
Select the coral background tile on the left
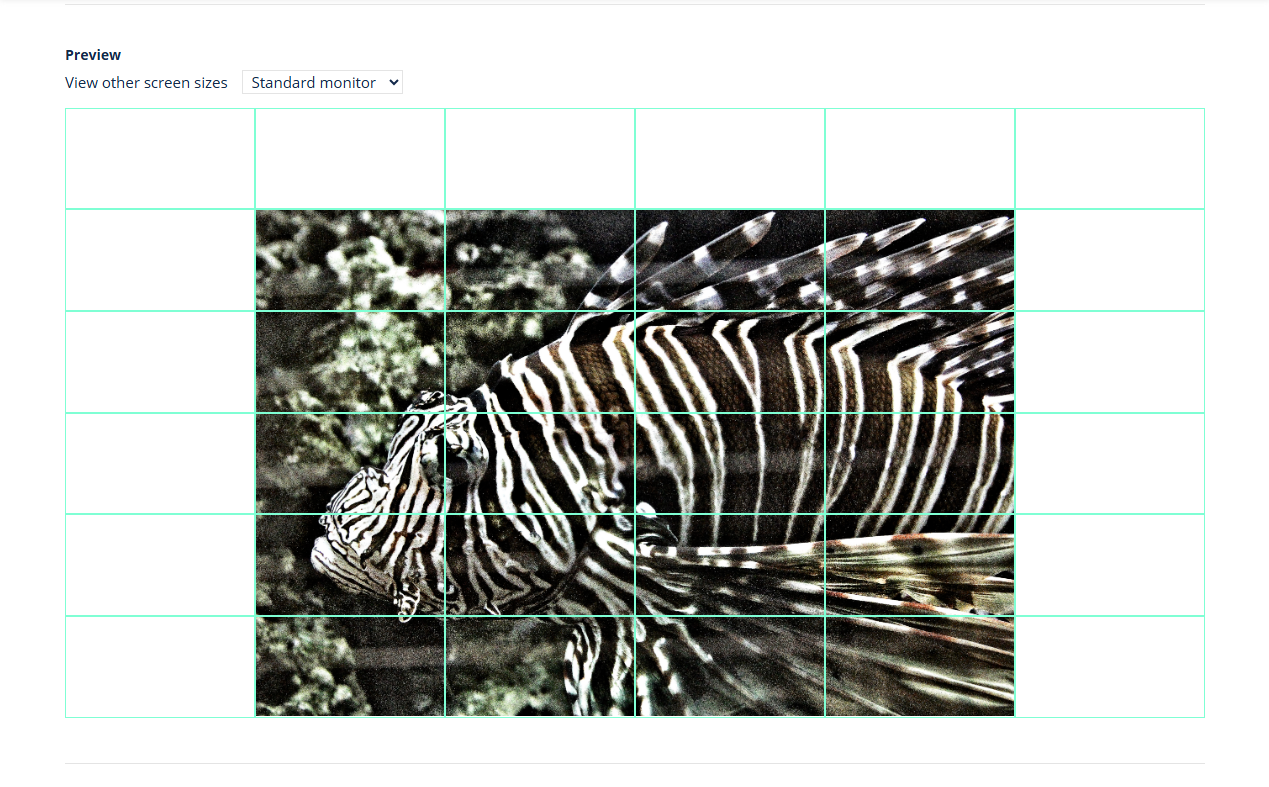[350, 260]
